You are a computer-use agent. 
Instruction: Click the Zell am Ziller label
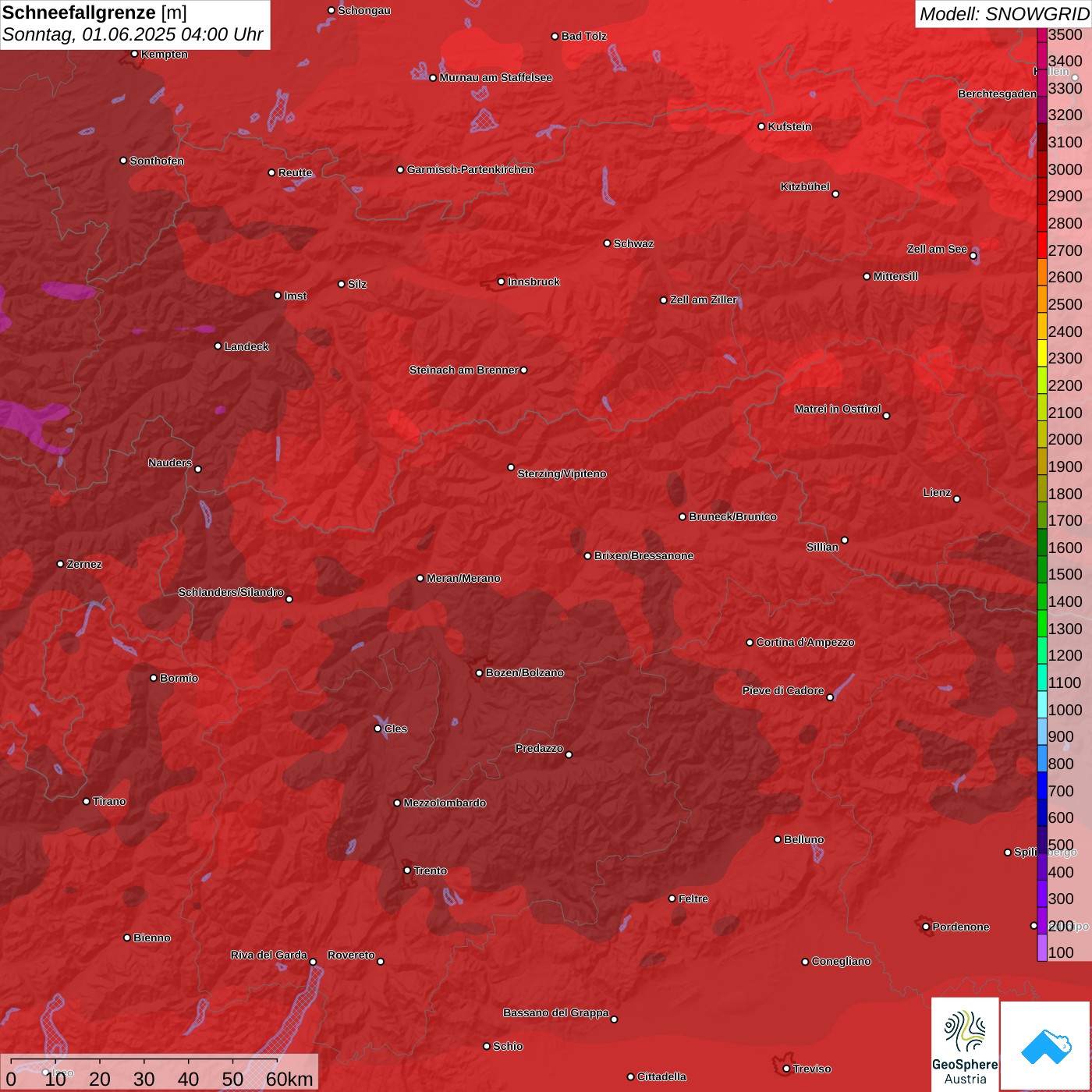click(x=704, y=300)
